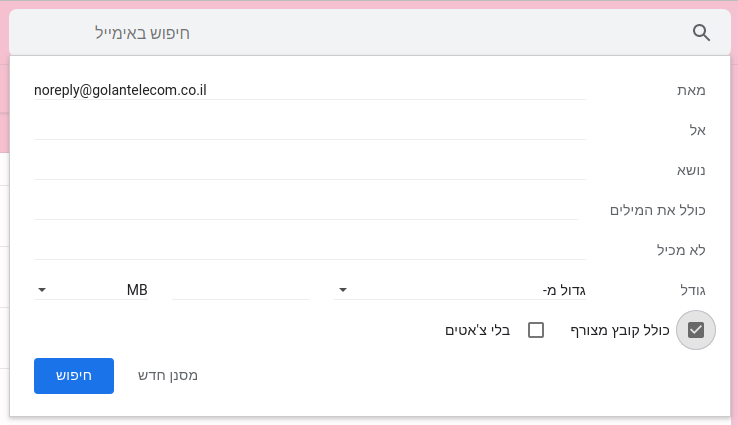
Task: Click the אל recipient input field
Action: [310, 130]
